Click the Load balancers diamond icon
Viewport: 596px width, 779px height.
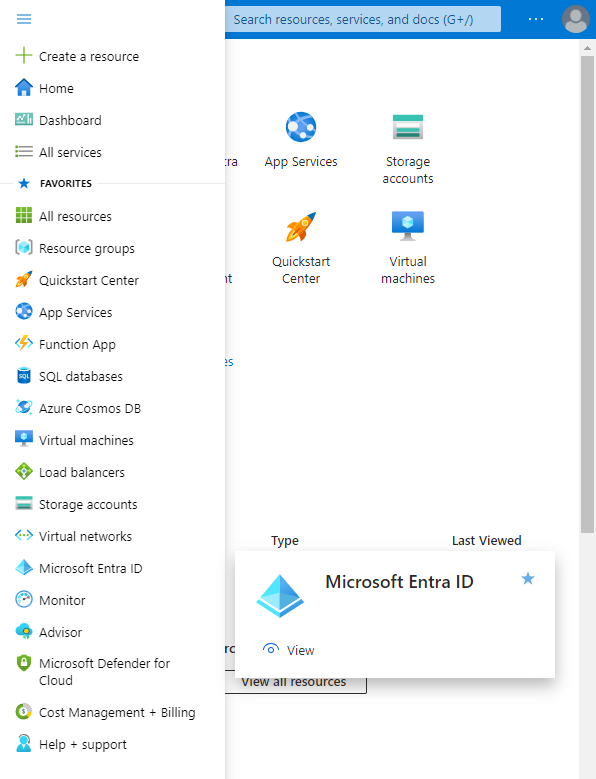click(x=24, y=471)
